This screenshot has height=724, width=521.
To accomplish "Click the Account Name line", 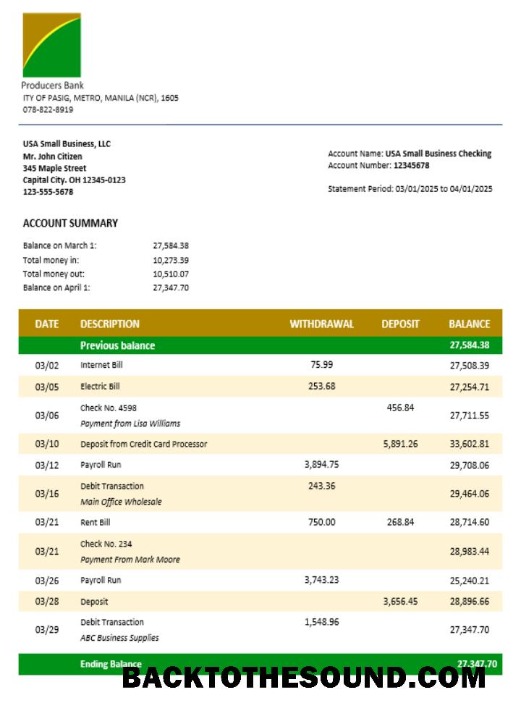I will coord(410,154).
